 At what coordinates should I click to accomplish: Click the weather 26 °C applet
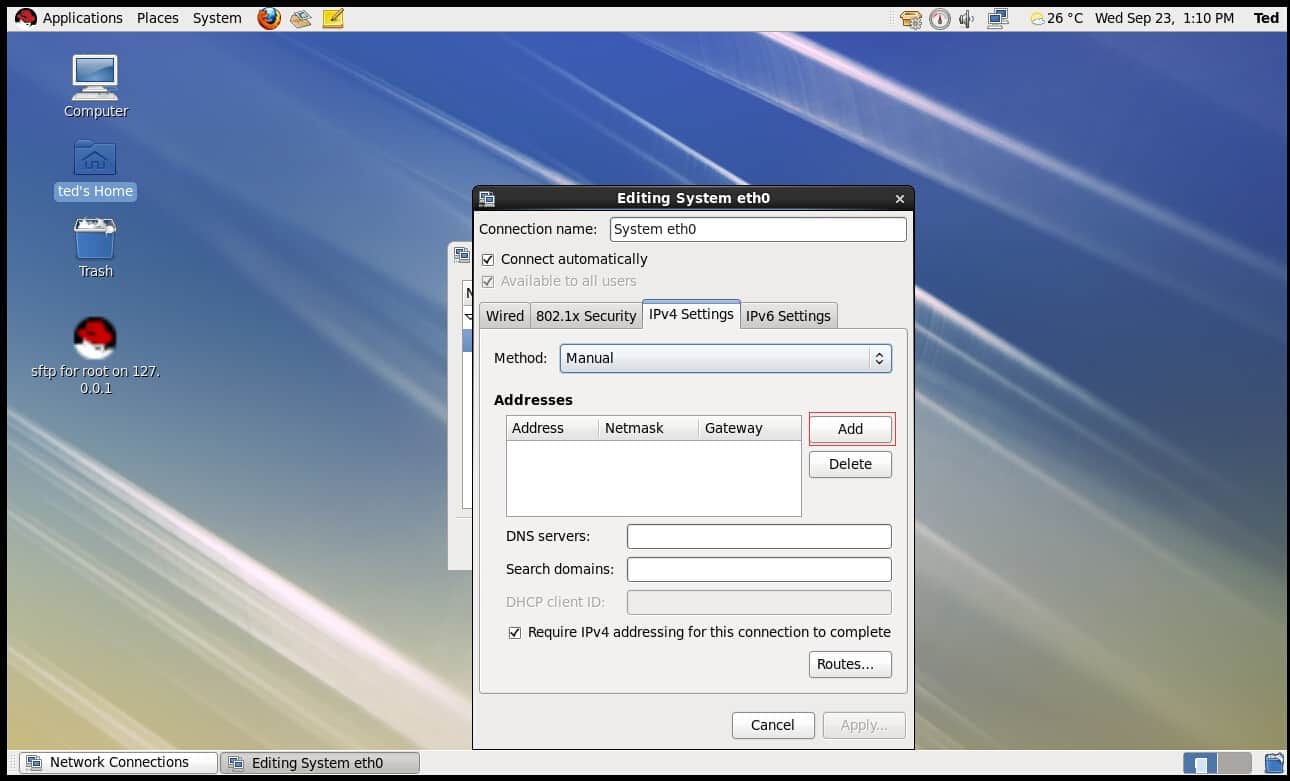pos(1056,18)
